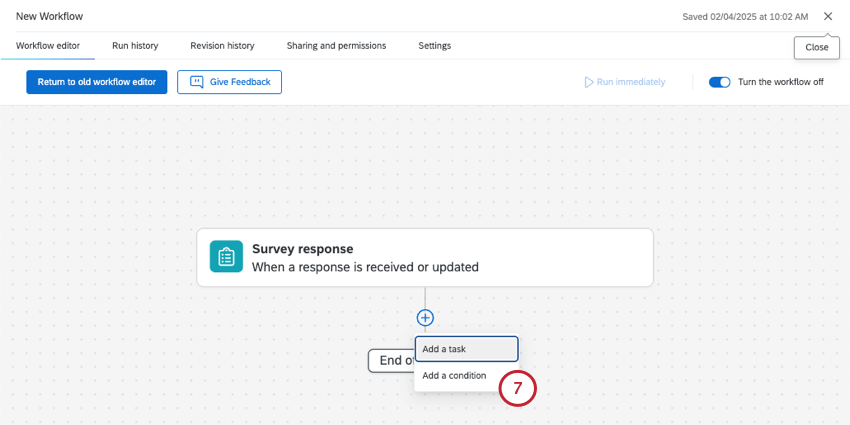The image size is (850, 425).
Task: Click the survey response clipboard icon
Action: pyautogui.click(x=226, y=257)
